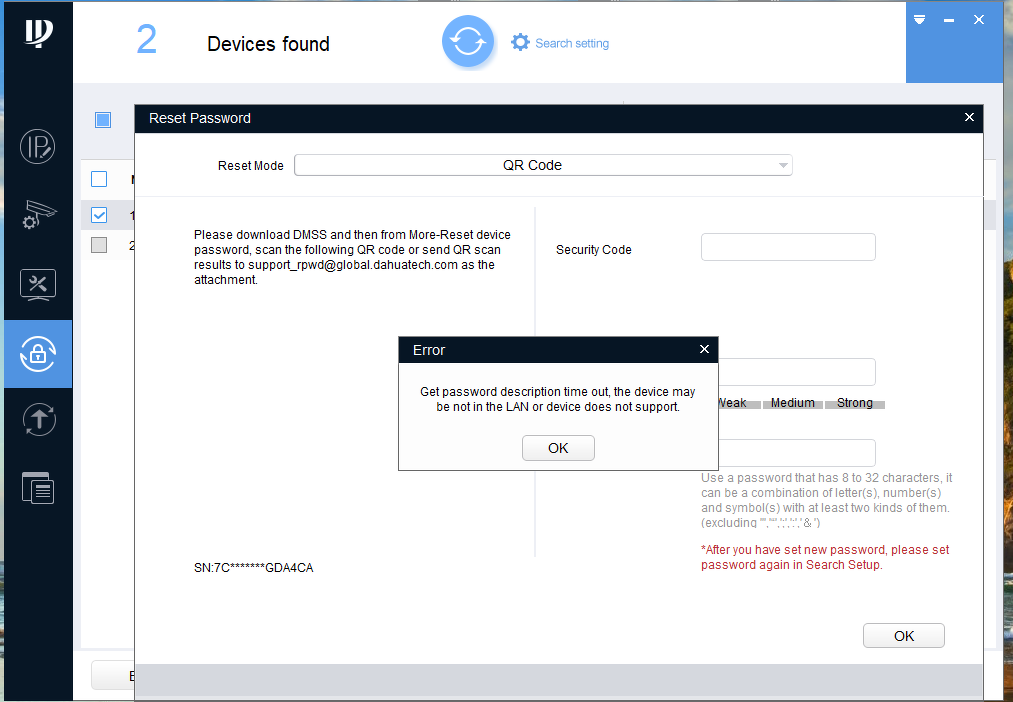This screenshot has height=702, width=1013.
Task: Click the new password field above strength bar
Action: pos(797,372)
